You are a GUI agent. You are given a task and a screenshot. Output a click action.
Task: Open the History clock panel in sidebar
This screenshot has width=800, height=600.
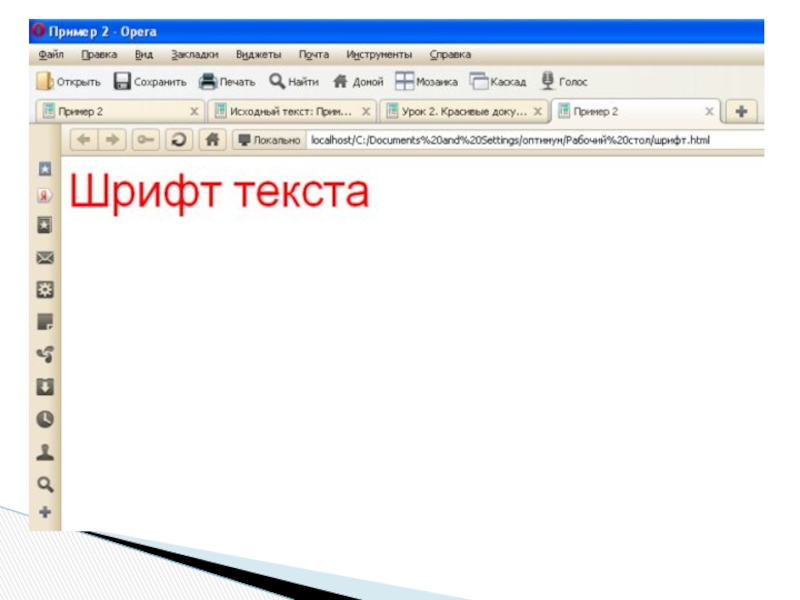click(x=45, y=420)
